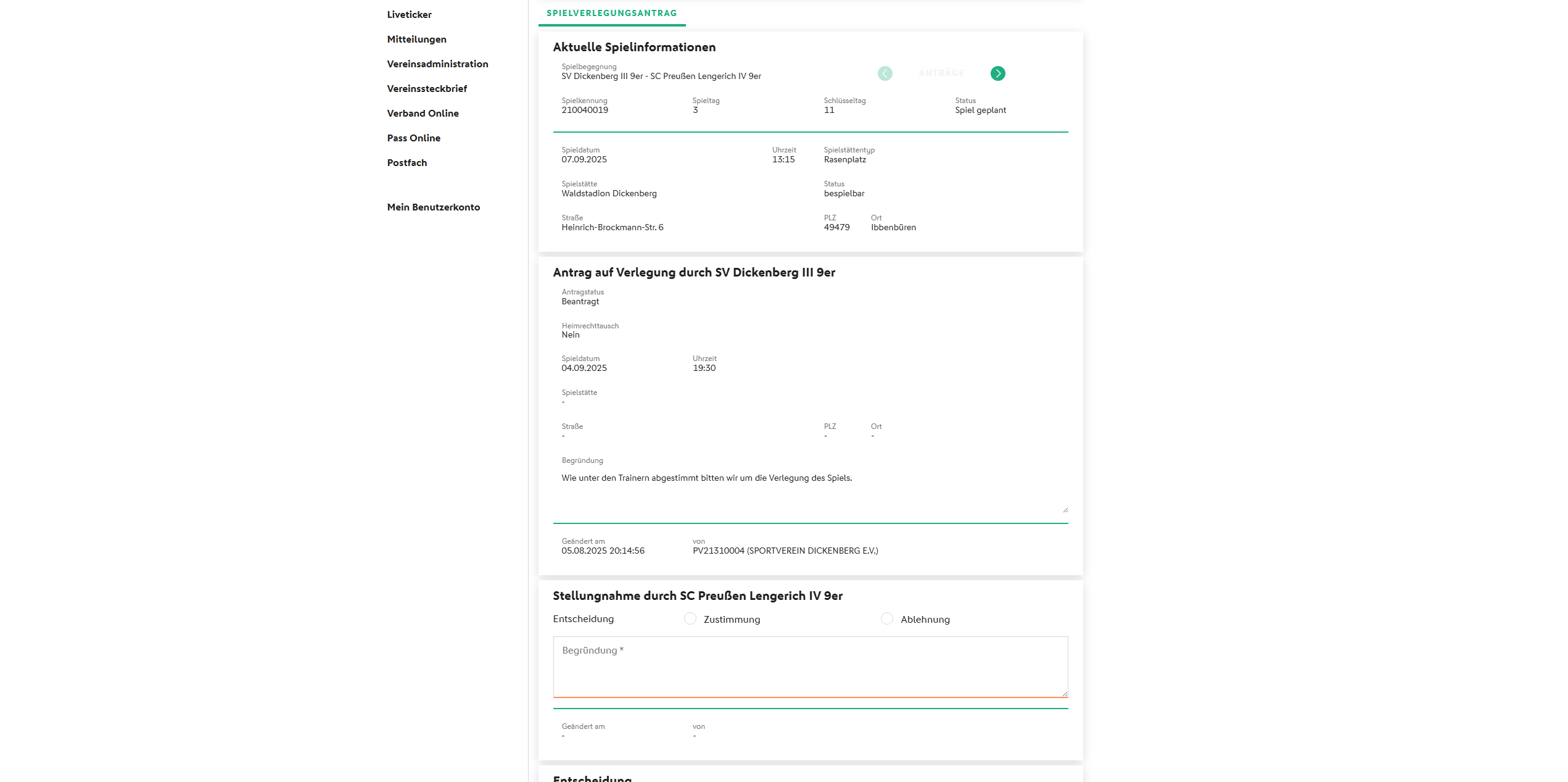
Task: Click resize handle of Antrag Begründung text
Action: click(1065, 510)
